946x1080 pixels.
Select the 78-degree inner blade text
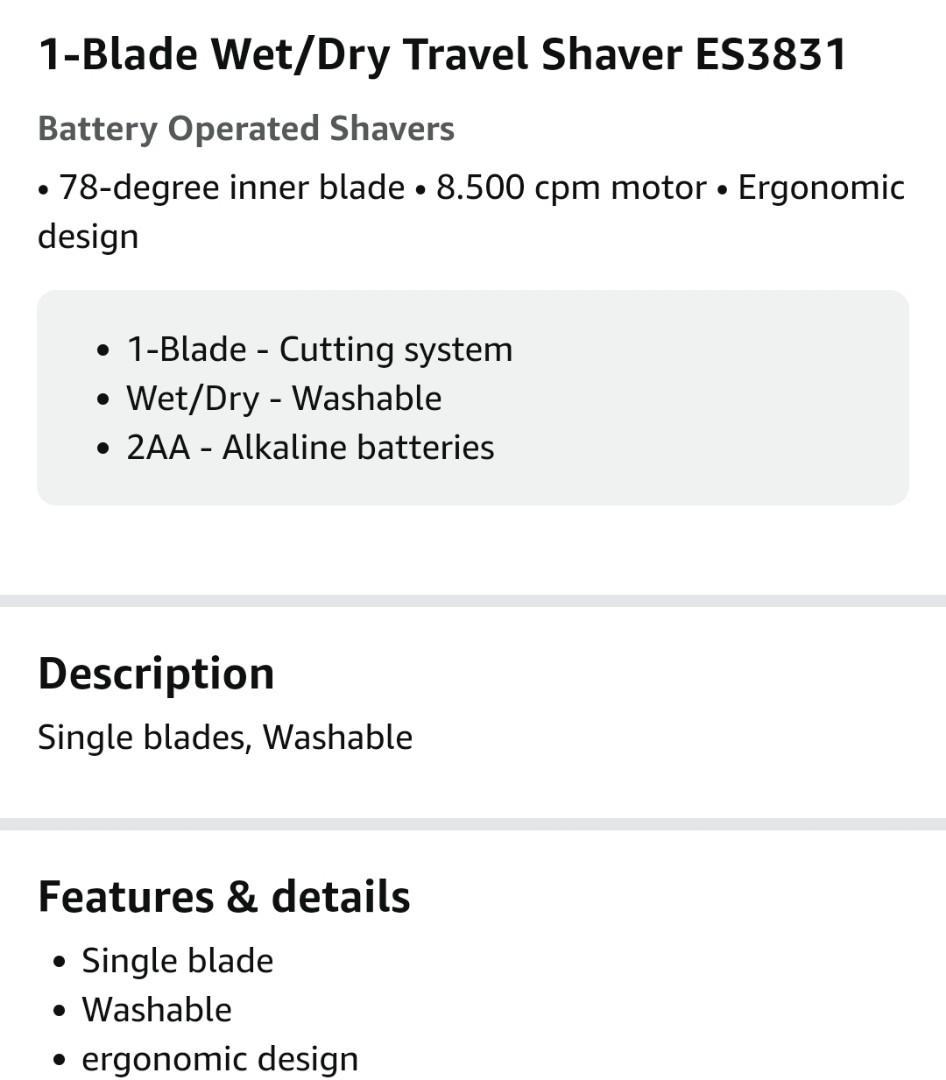click(x=232, y=187)
